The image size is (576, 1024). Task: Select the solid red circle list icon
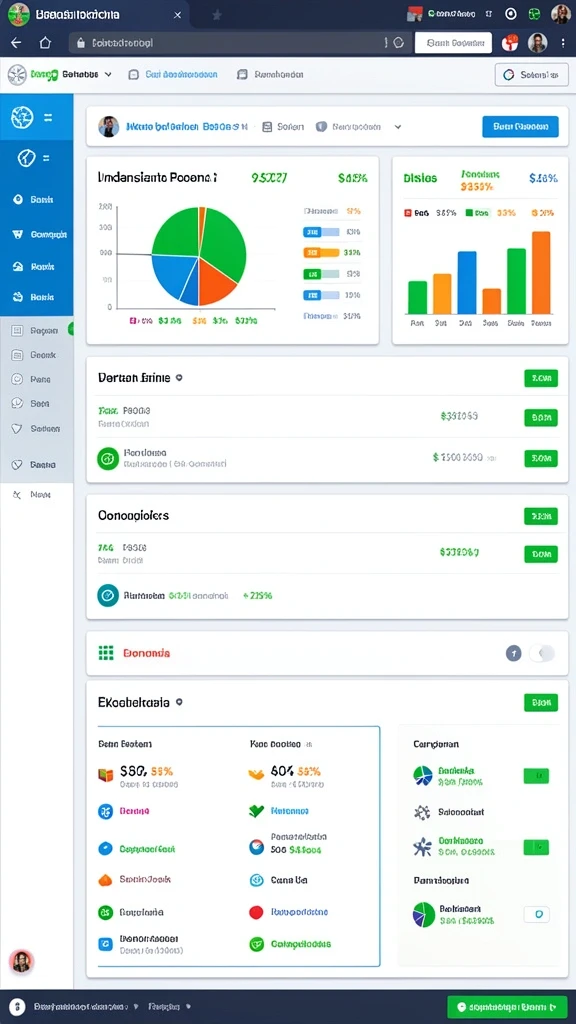tap(256, 912)
